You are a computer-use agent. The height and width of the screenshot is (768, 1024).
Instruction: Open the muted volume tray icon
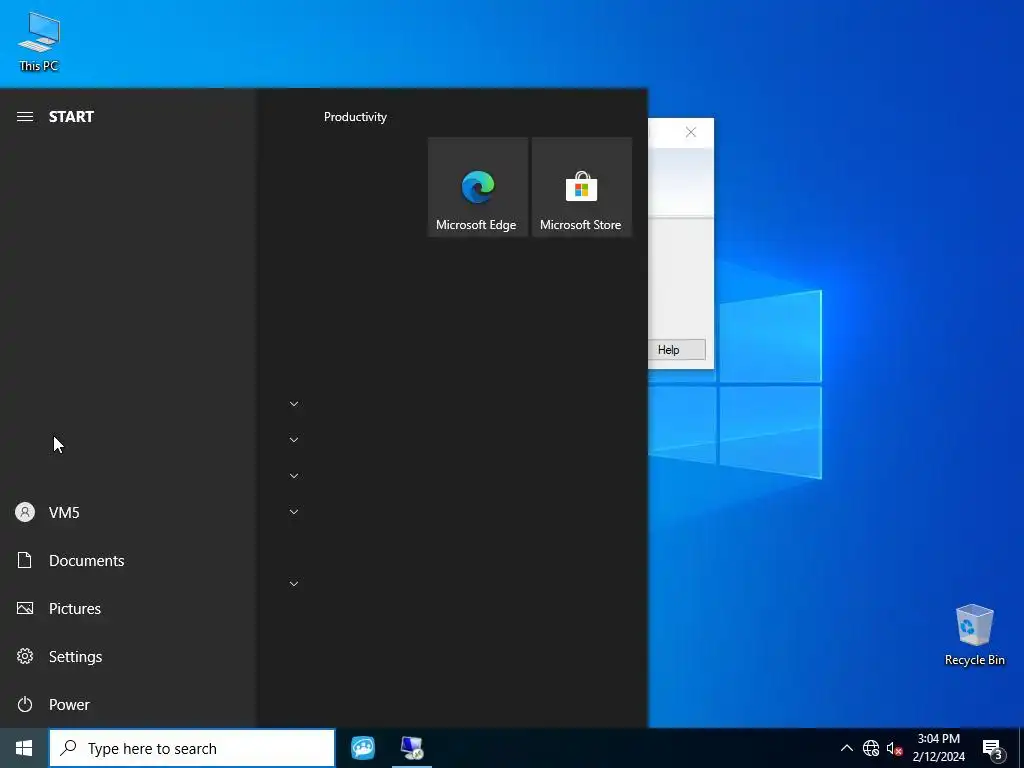[x=894, y=748]
